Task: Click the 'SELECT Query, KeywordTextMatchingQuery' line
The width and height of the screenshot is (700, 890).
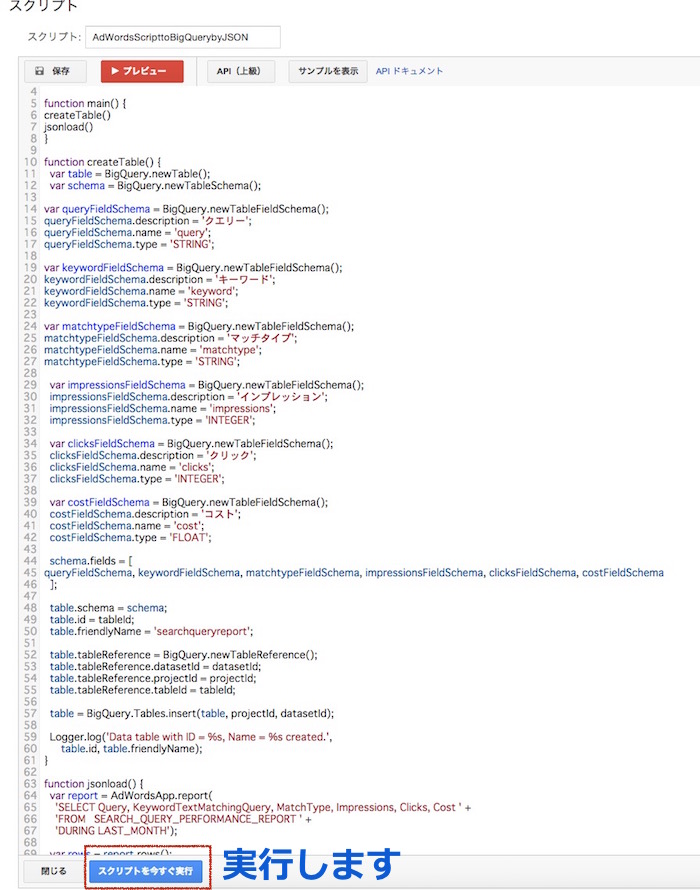Action: point(263,808)
